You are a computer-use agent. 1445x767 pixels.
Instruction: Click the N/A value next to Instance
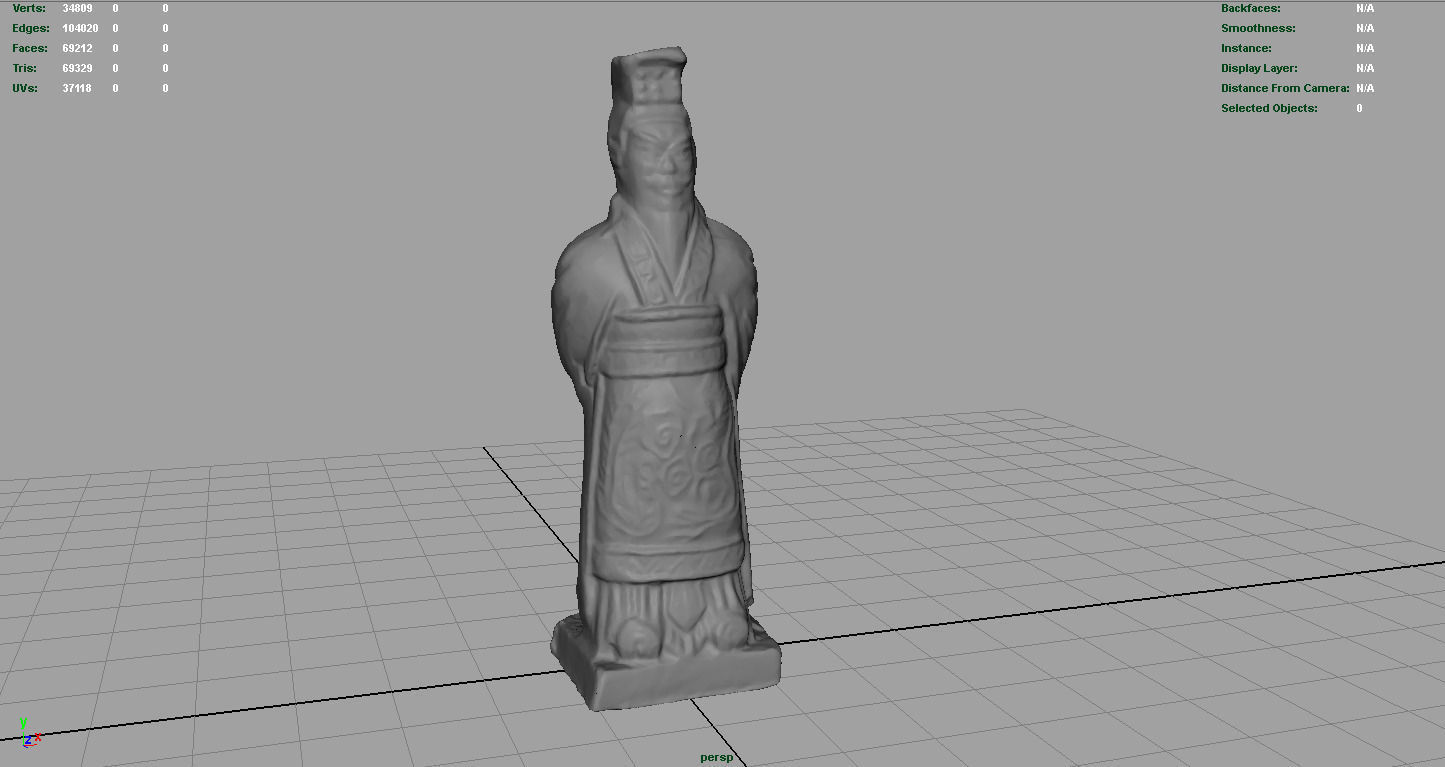1365,48
